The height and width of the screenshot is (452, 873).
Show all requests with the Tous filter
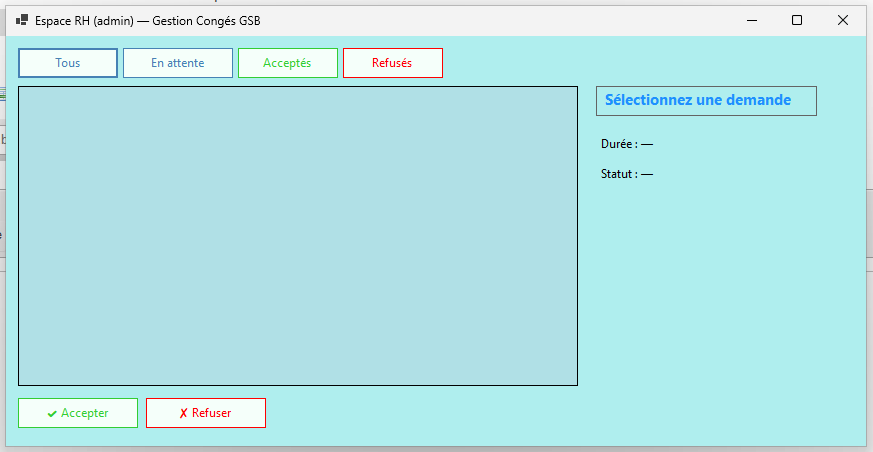[x=68, y=63]
